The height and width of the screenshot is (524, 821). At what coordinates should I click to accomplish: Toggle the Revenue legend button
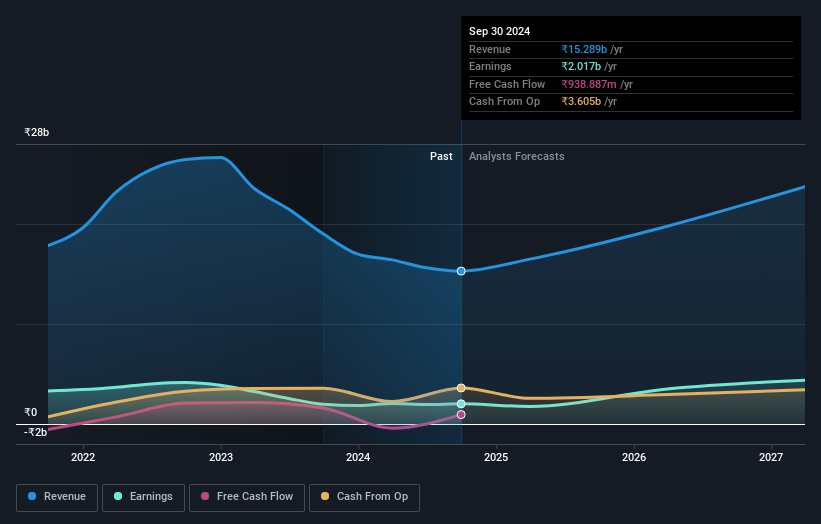pos(57,497)
